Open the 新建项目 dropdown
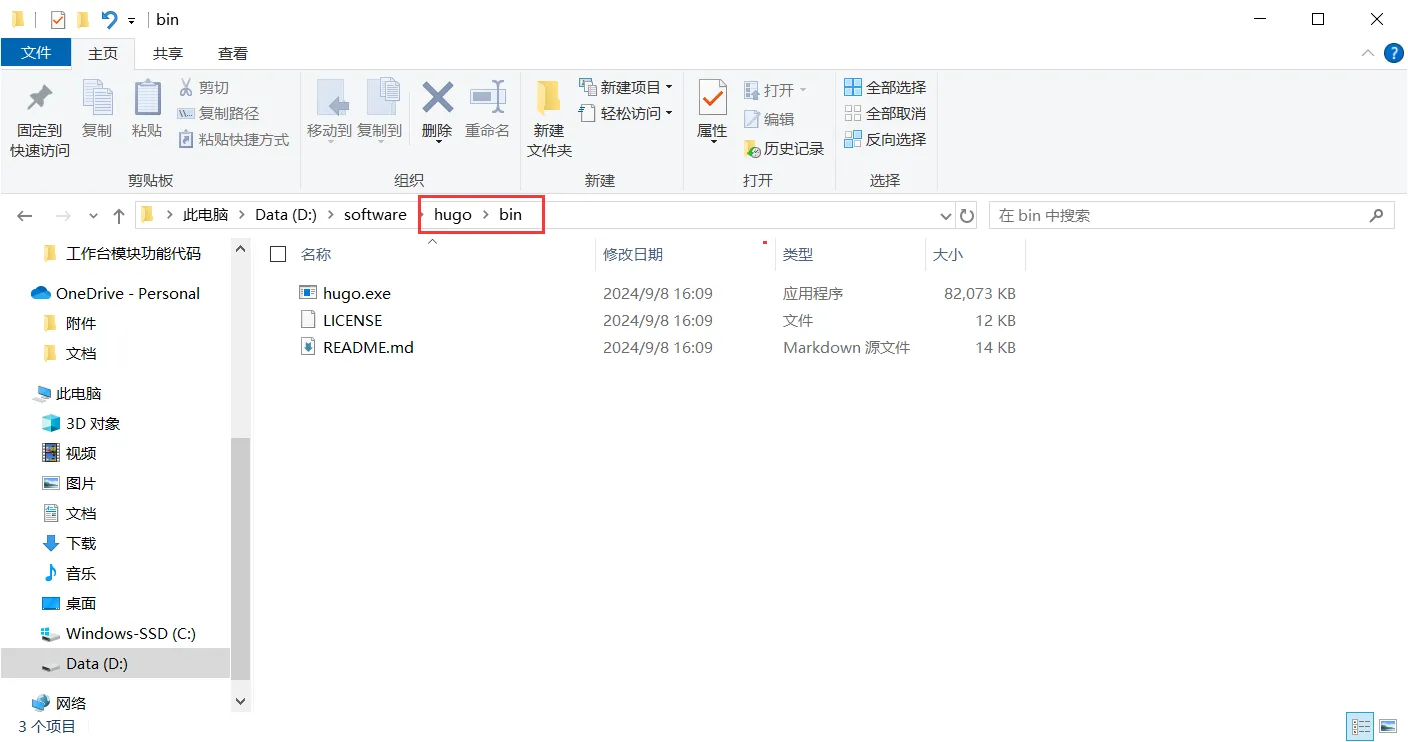The height and width of the screenshot is (742, 1408). click(625, 87)
